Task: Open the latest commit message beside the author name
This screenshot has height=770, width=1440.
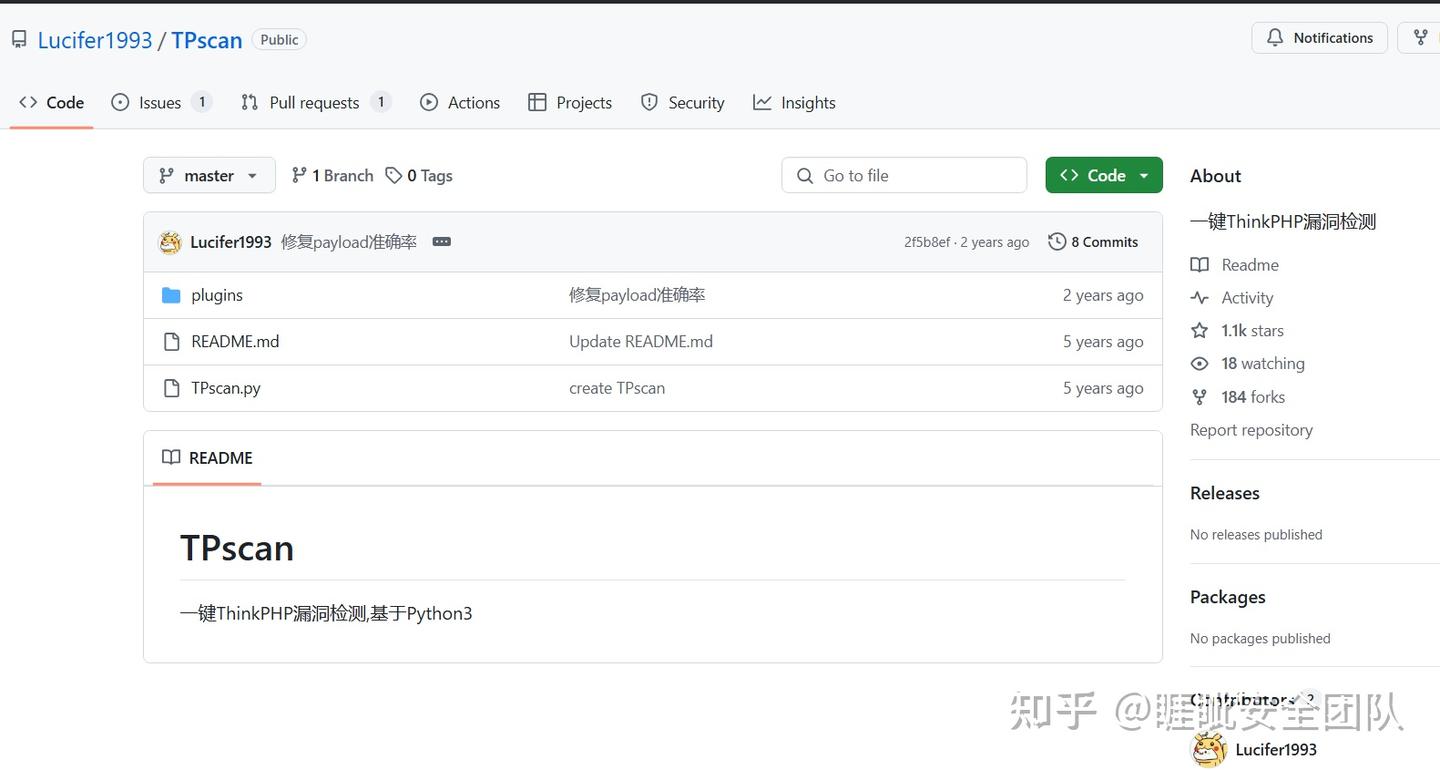Action: (x=349, y=242)
